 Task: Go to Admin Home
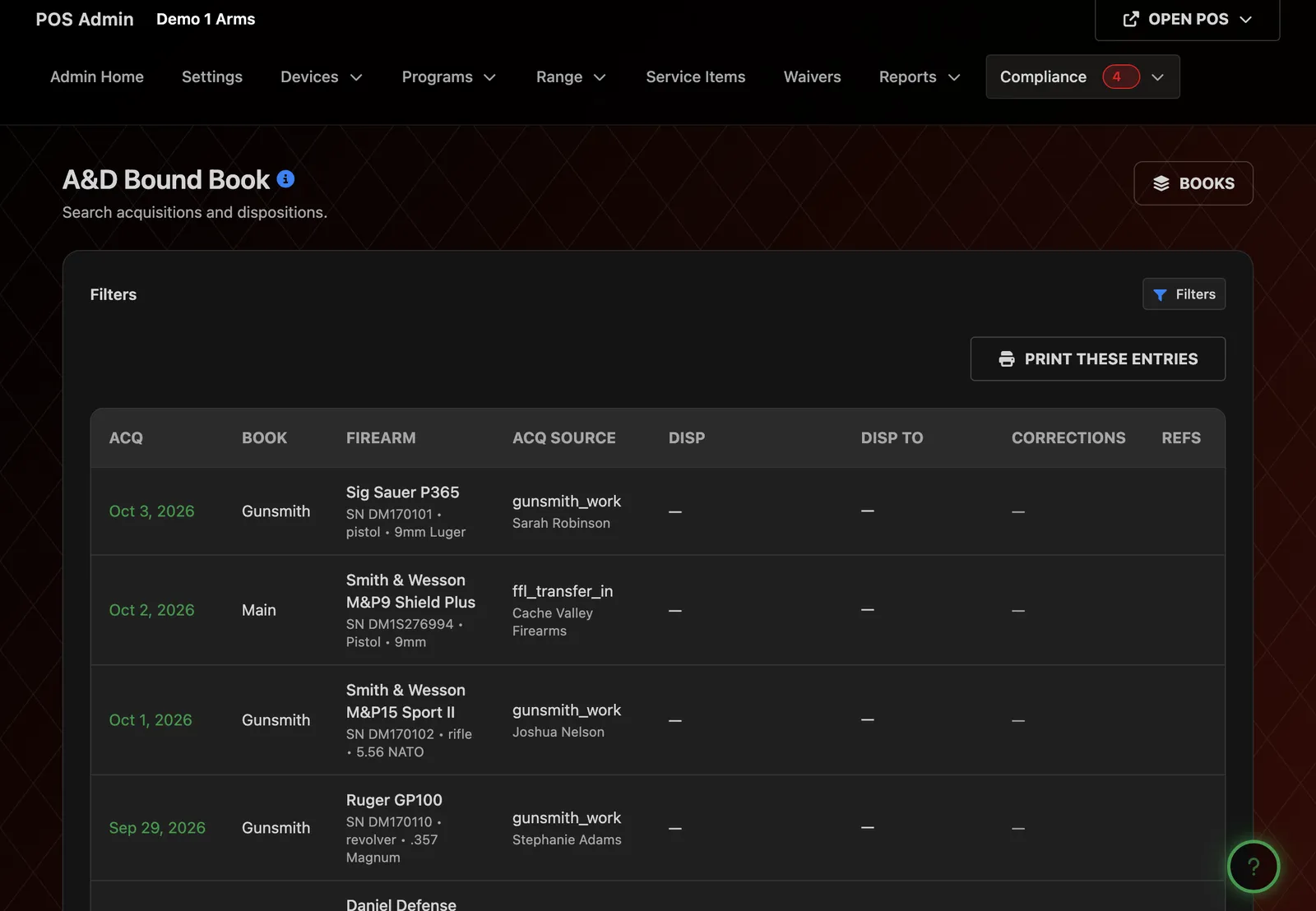coord(97,76)
